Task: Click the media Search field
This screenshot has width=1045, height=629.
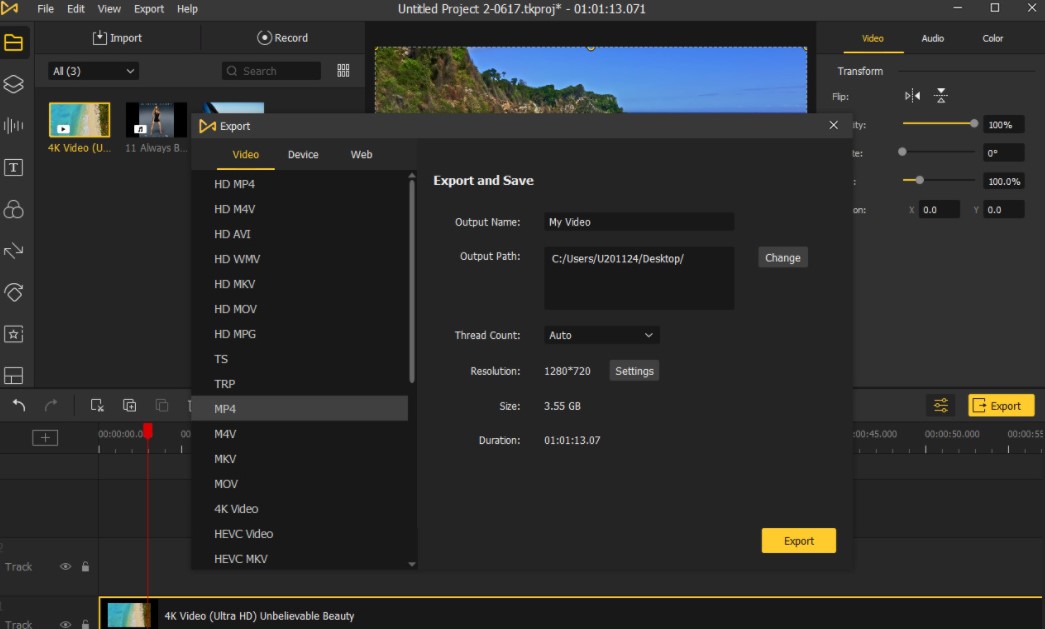Action: [271, 71]
